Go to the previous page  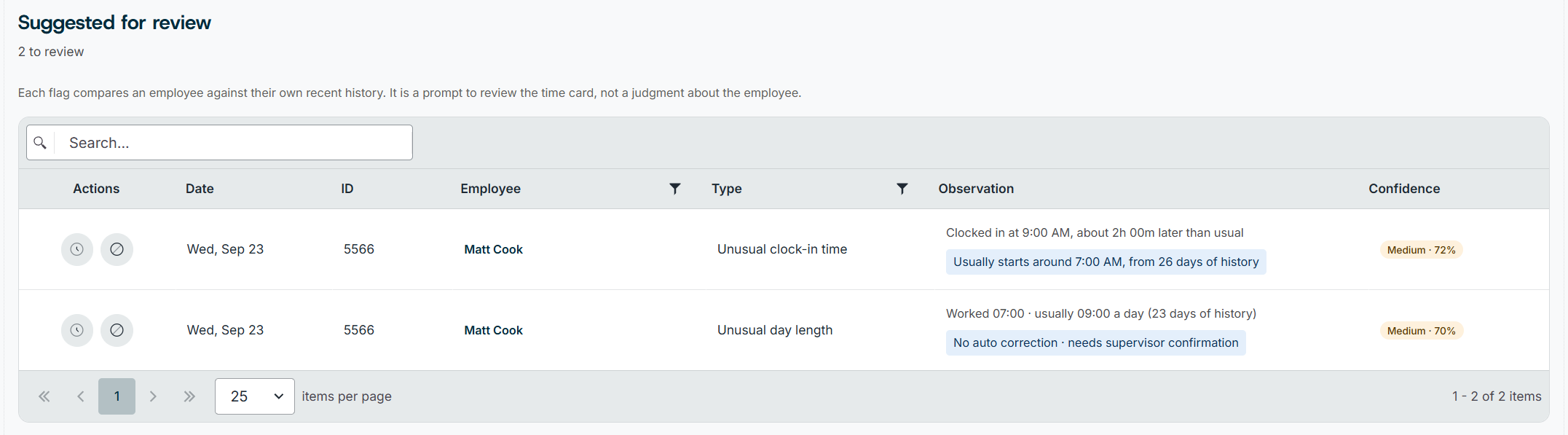[x=81, y=396]
